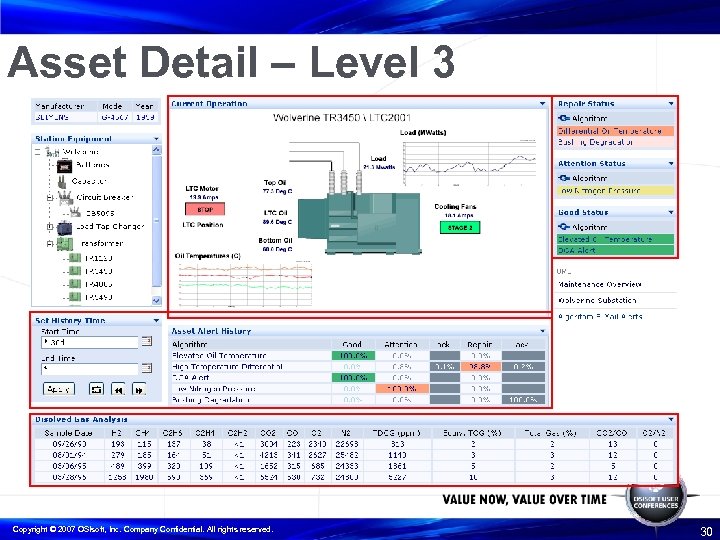
Task: Click Algorithm icon under Attention Status
Action: point(564,178)
